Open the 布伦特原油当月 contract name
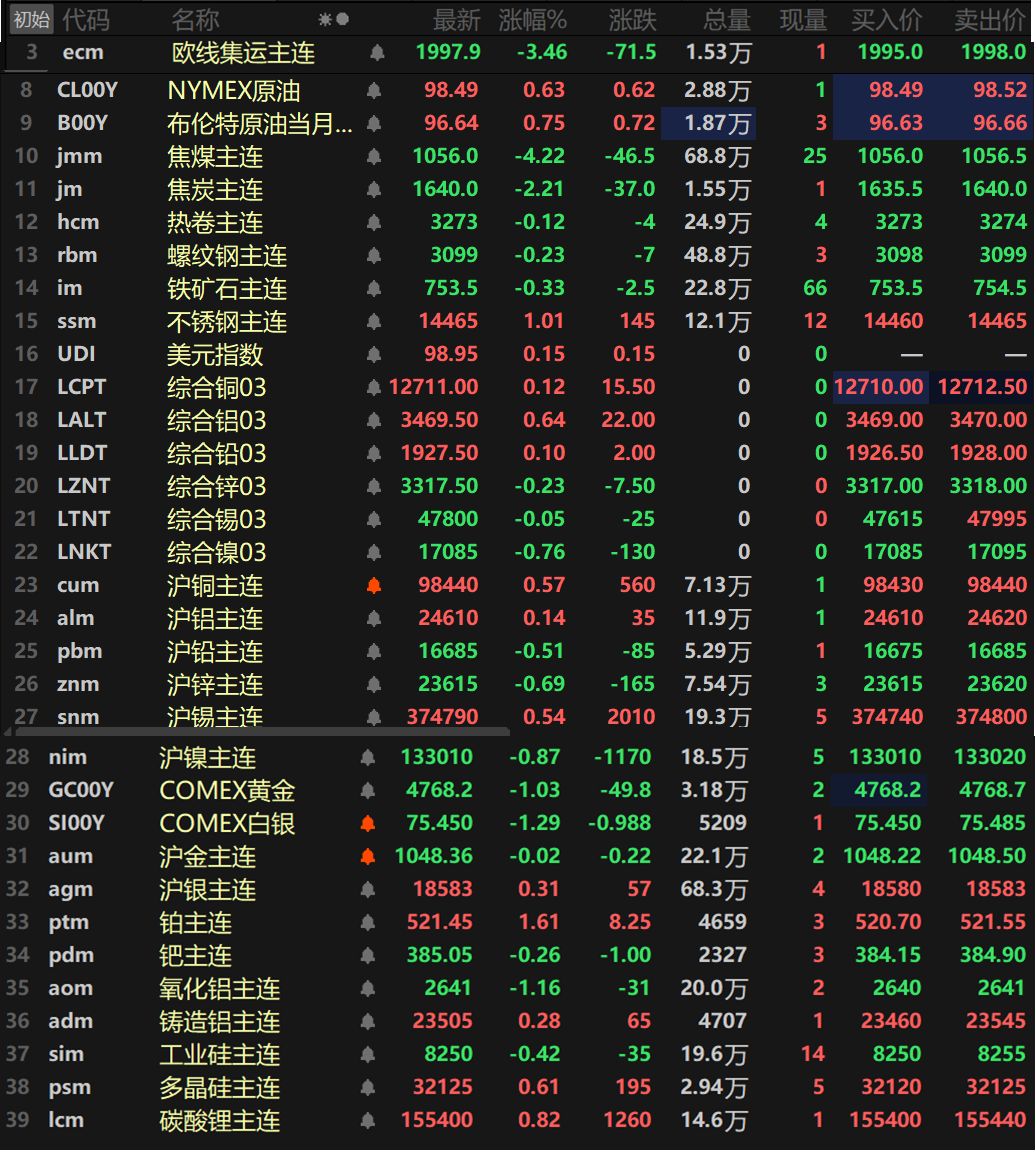The height and width of the screenshot is (1150, 1035). [x=259, y=124]
